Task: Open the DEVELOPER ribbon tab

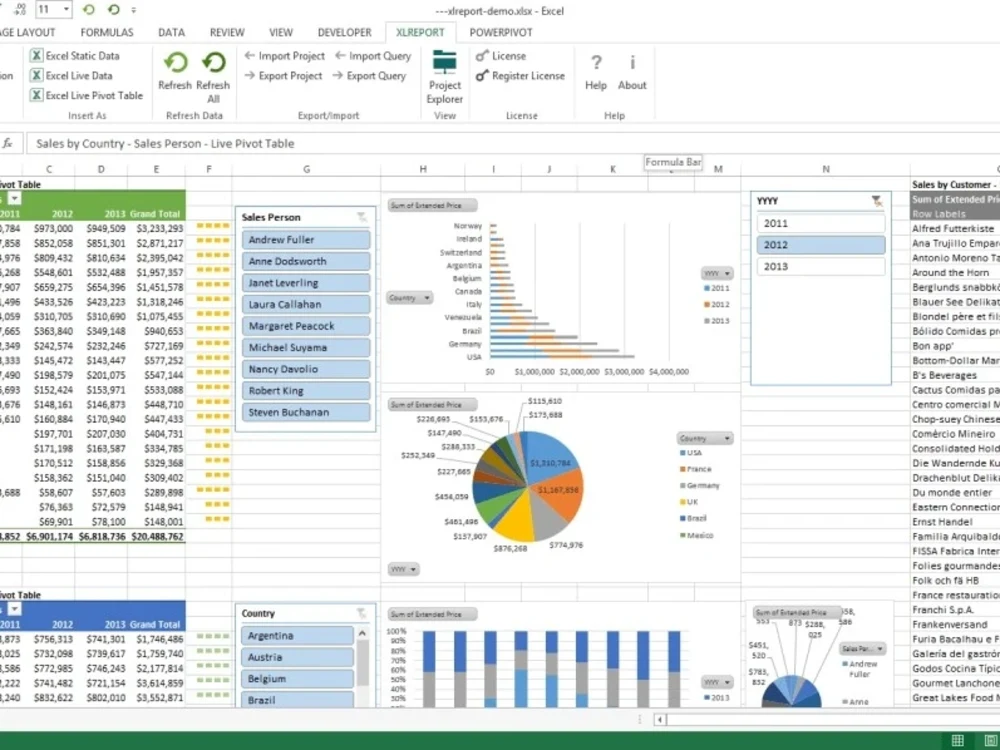Action: click(x=344, y=33)
